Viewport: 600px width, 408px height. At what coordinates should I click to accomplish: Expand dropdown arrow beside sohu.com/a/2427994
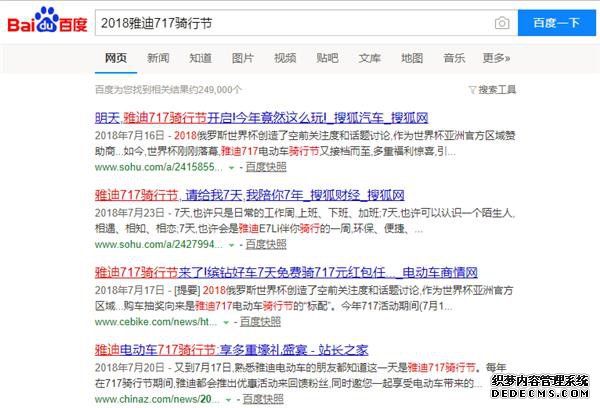(x=231, y=245)
